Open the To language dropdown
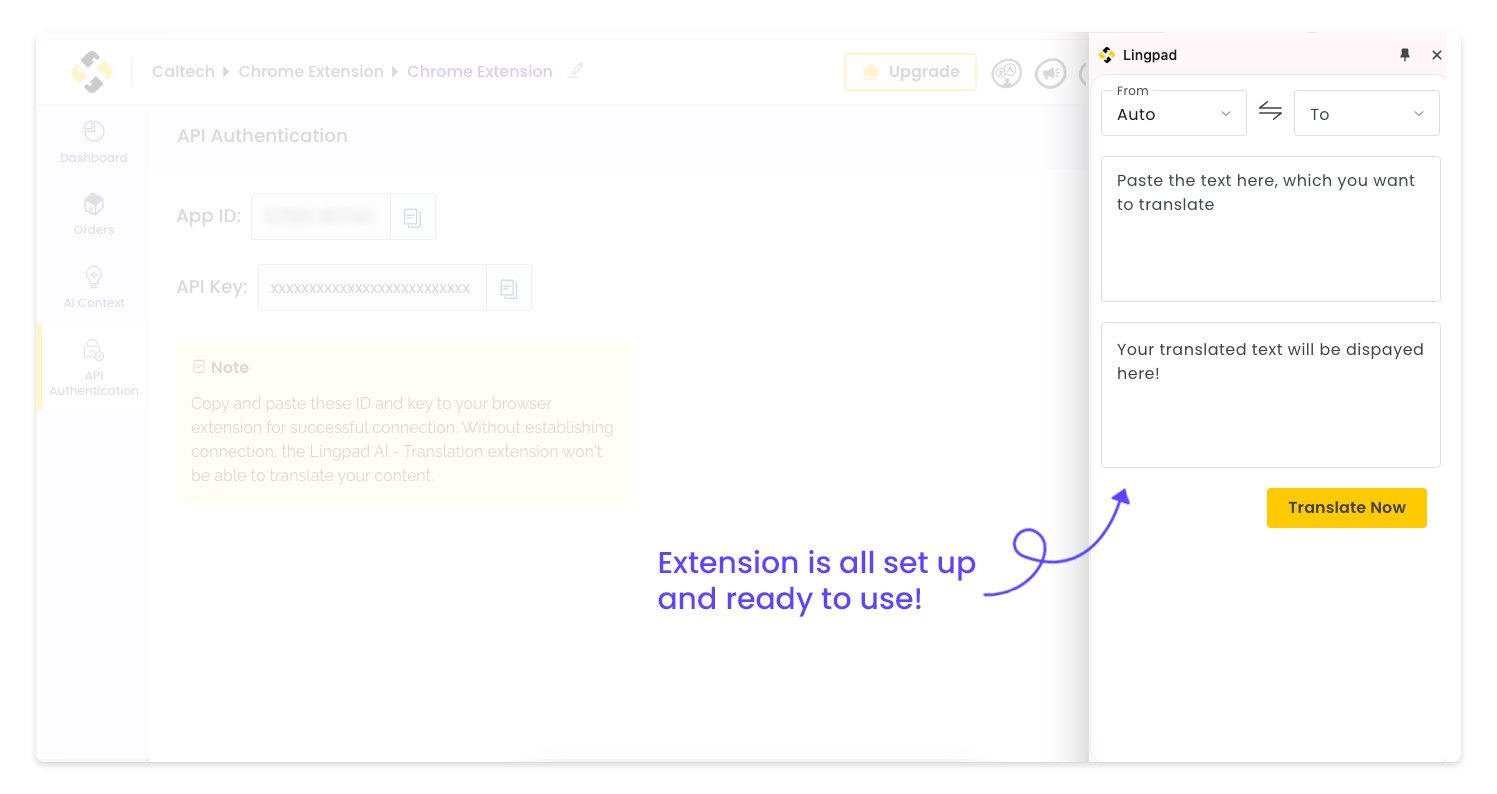The width and height of the screenshot is (1497, 794). [x=1367, y=113]
